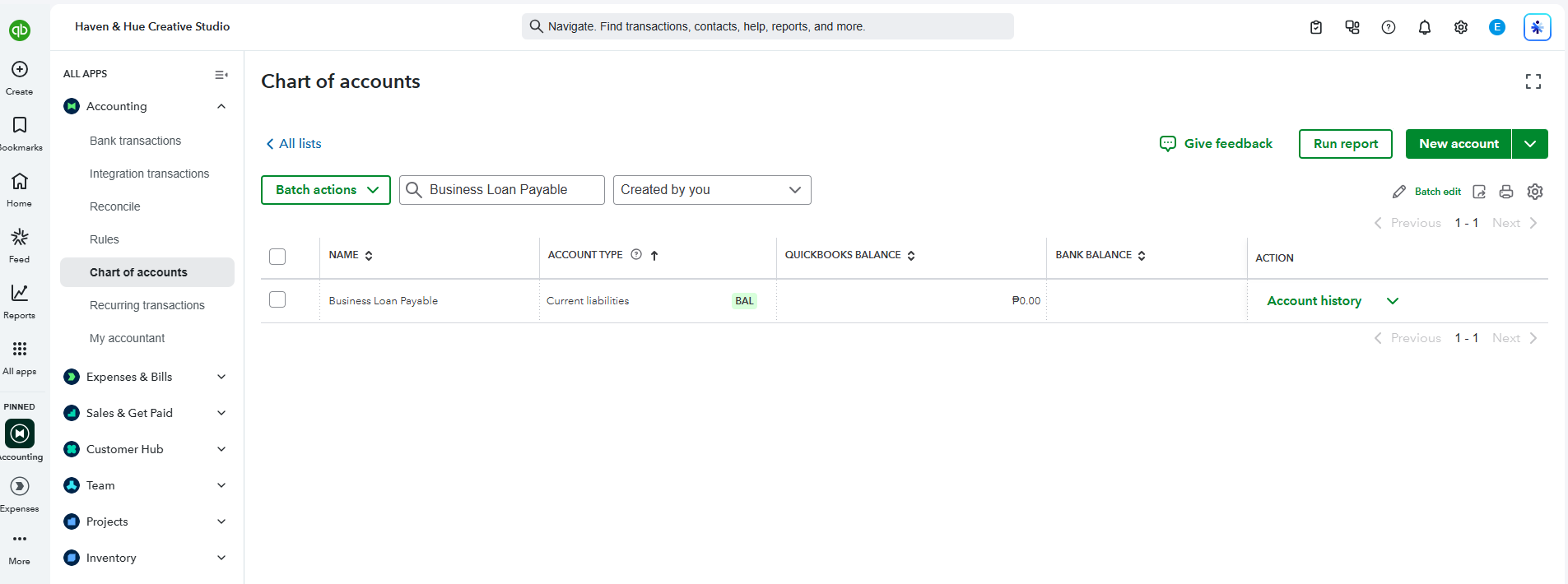Expand Customer Hub section
Image resolution: width=1568 pixels, height=584 pixels.
(x=221, y=449)
